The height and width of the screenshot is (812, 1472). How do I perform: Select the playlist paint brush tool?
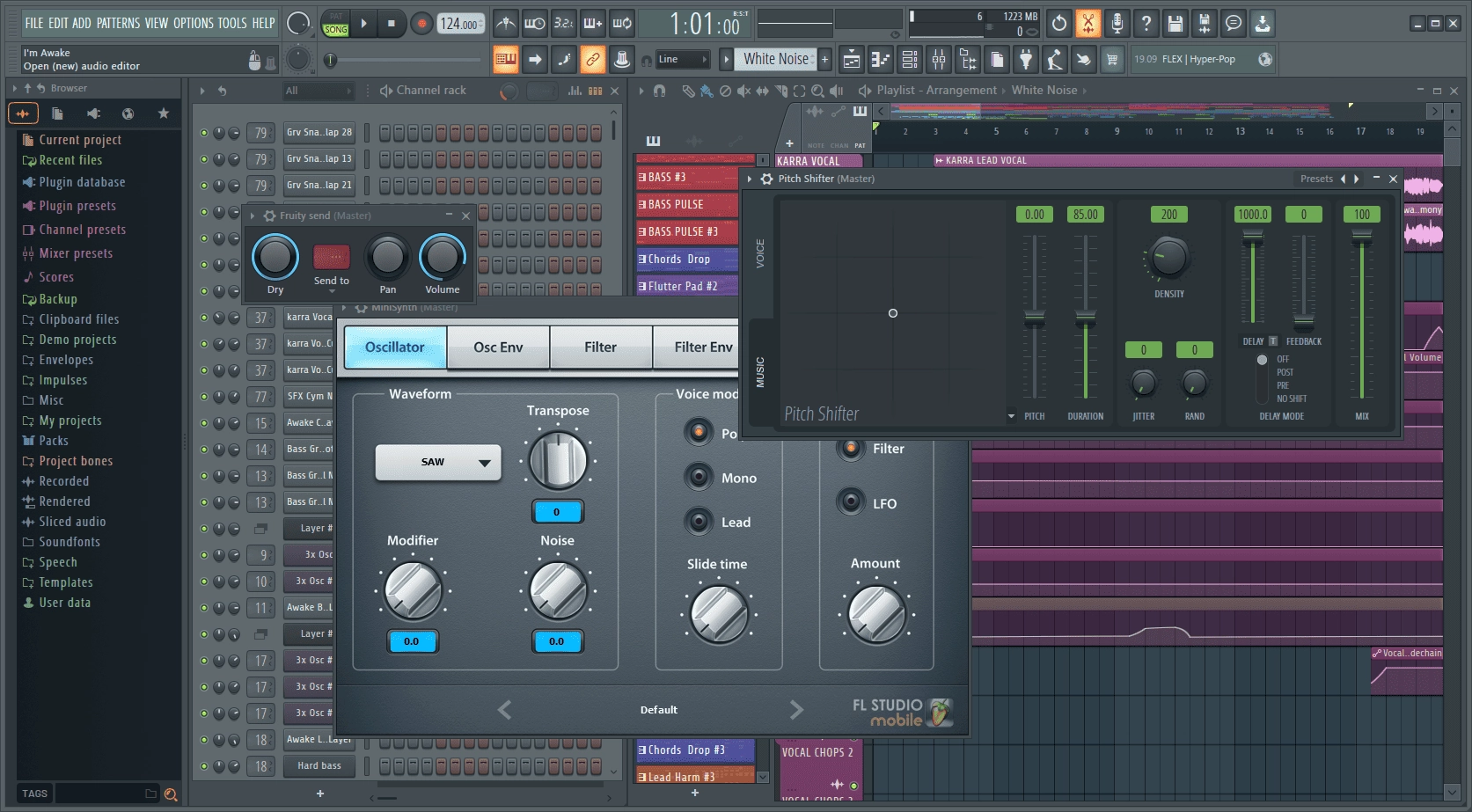click(x=707, y=91)
